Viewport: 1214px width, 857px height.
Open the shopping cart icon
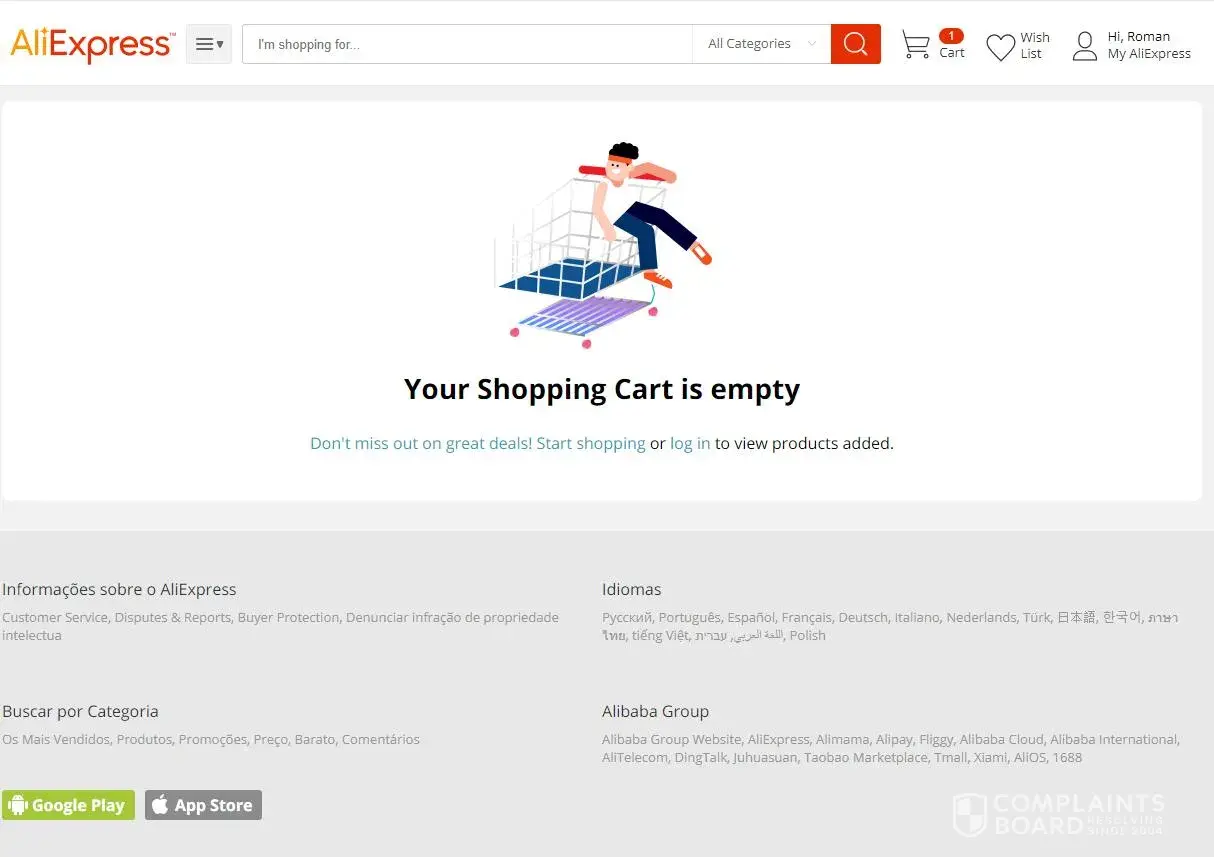point(915,45)
